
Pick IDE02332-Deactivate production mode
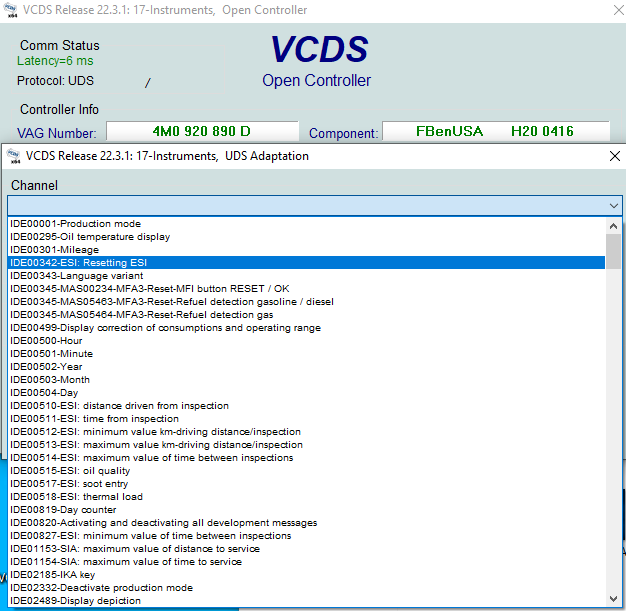[101, 588]
